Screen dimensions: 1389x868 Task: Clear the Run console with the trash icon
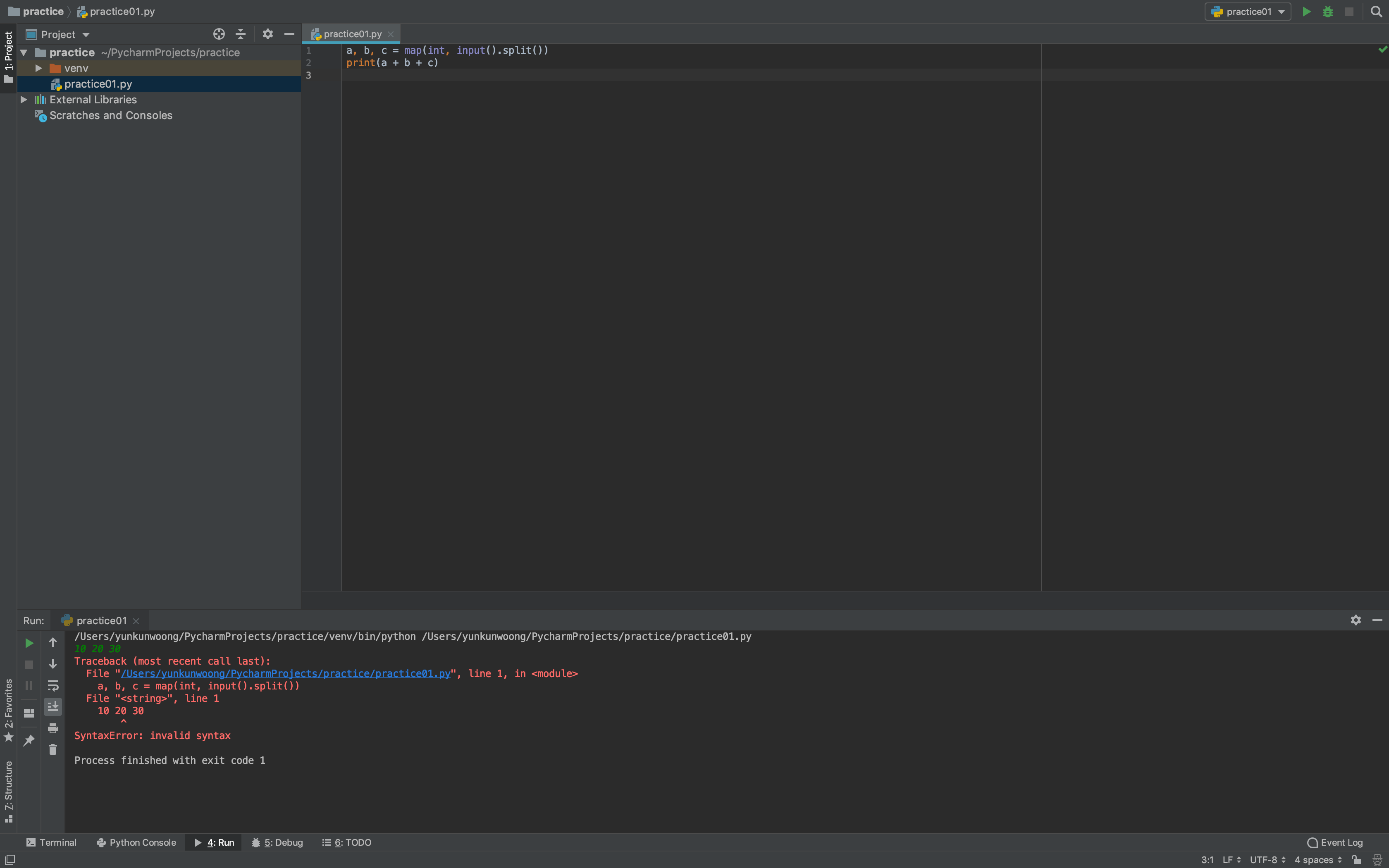coord(53,749)
